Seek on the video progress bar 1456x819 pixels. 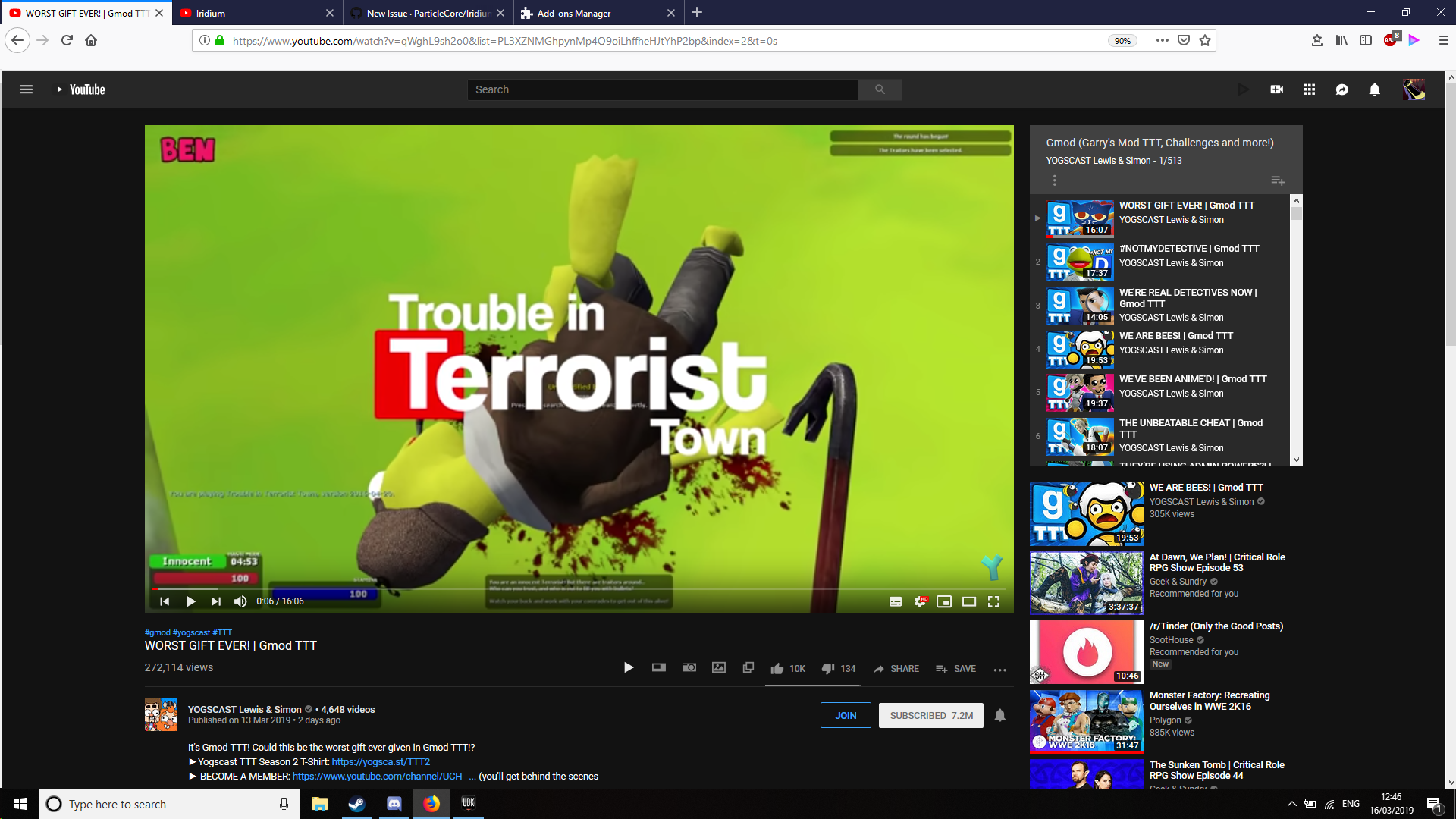579,588
